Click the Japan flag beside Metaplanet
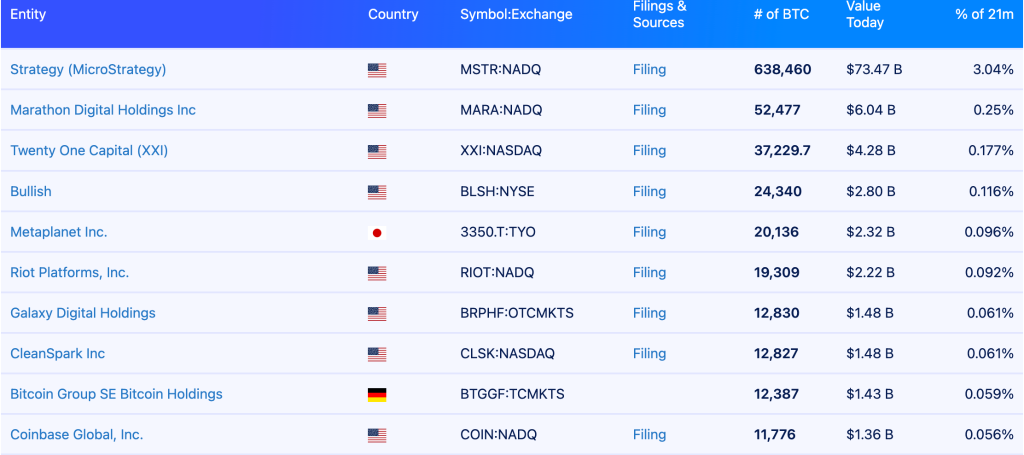Screen dimensions: 1024x455 point(377,233)
